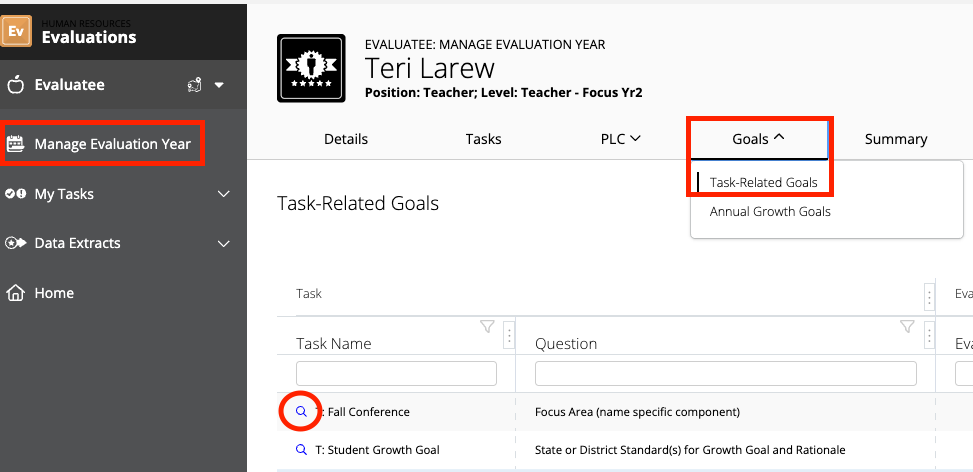Viewport: 973px width, 472px height.
Task: Click the Evaluations app logo icon
Action: pos(16,31)
